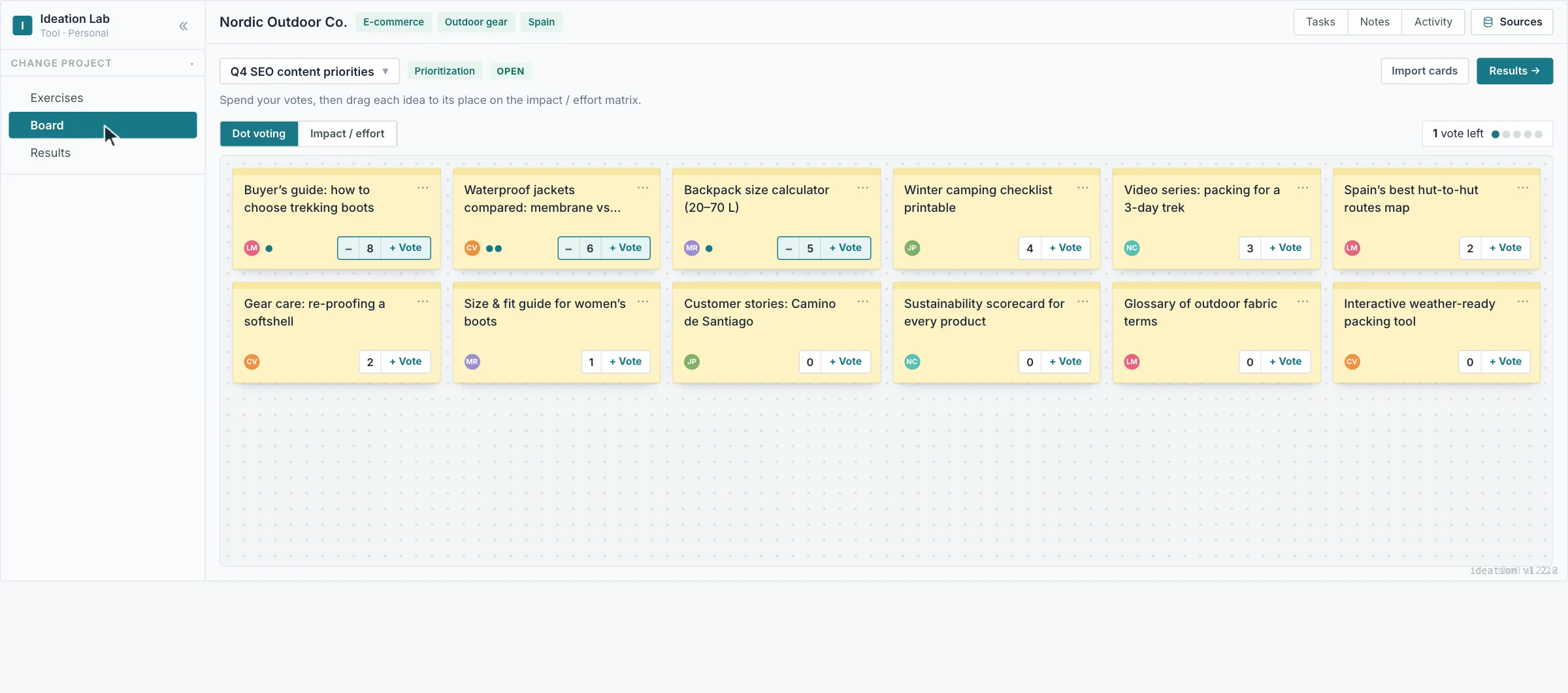
Task: Open options menu on Backpack size calculator card
Action: pyautogui.click(x=862, y=188)
